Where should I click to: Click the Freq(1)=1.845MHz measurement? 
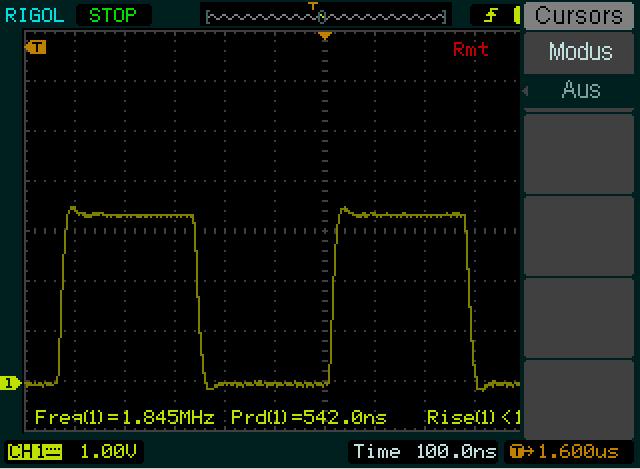[x=124, y=417]
